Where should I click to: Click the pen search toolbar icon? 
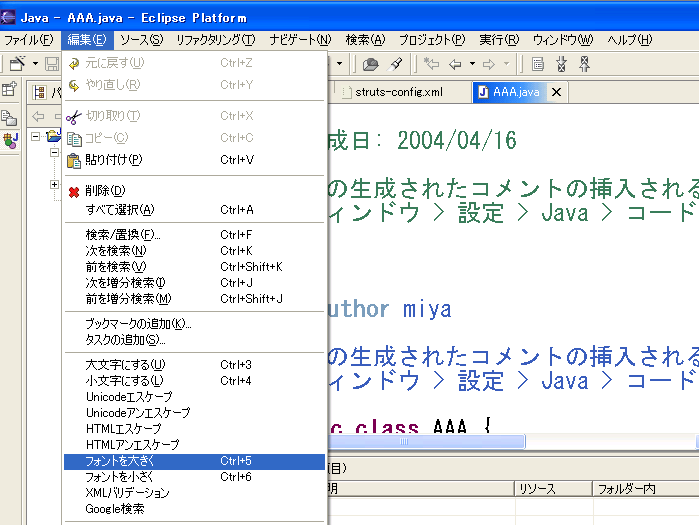395,64
